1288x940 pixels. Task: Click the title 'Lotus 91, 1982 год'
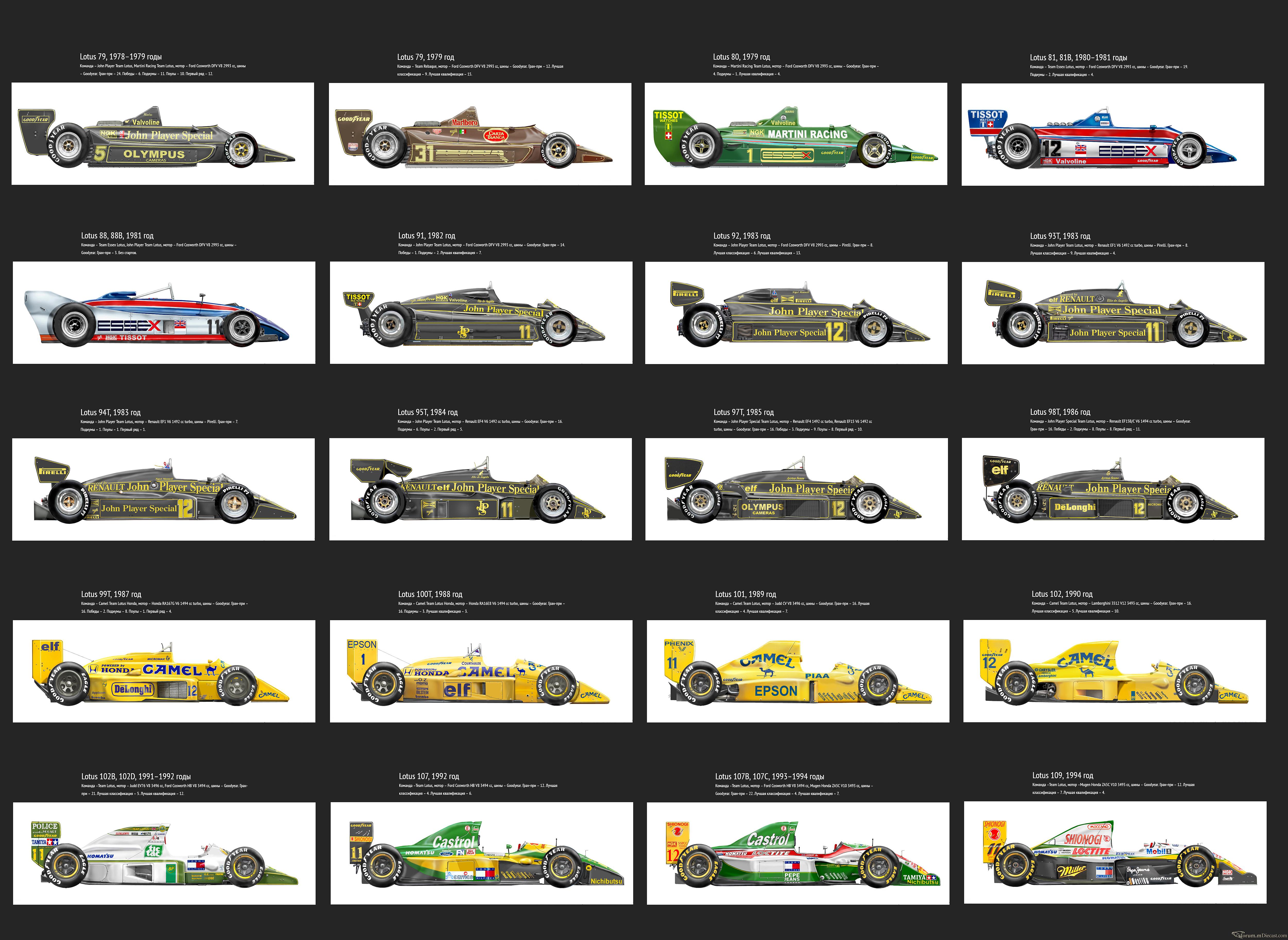[427, 236]
